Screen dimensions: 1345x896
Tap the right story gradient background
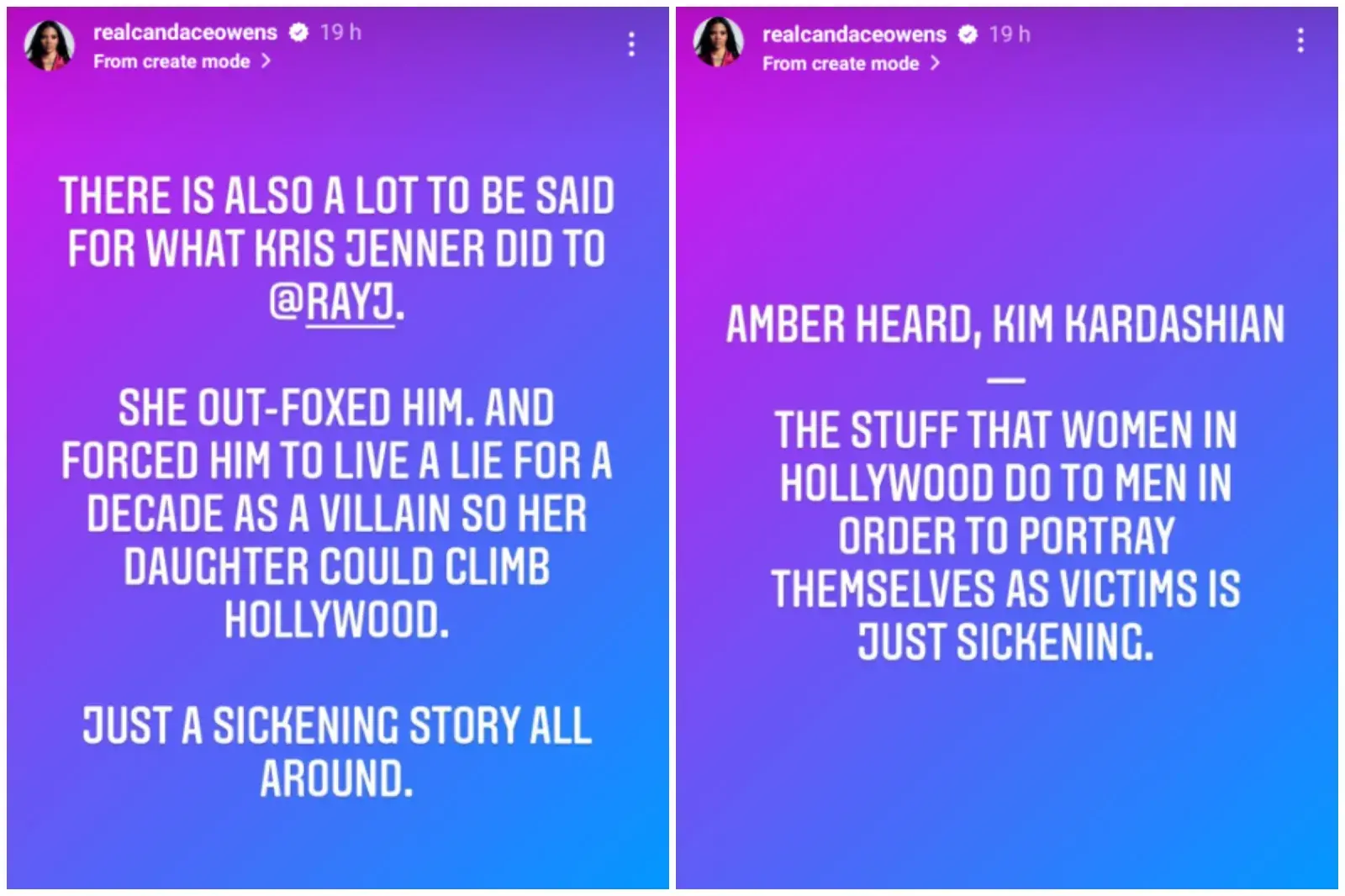(1009, 798)
